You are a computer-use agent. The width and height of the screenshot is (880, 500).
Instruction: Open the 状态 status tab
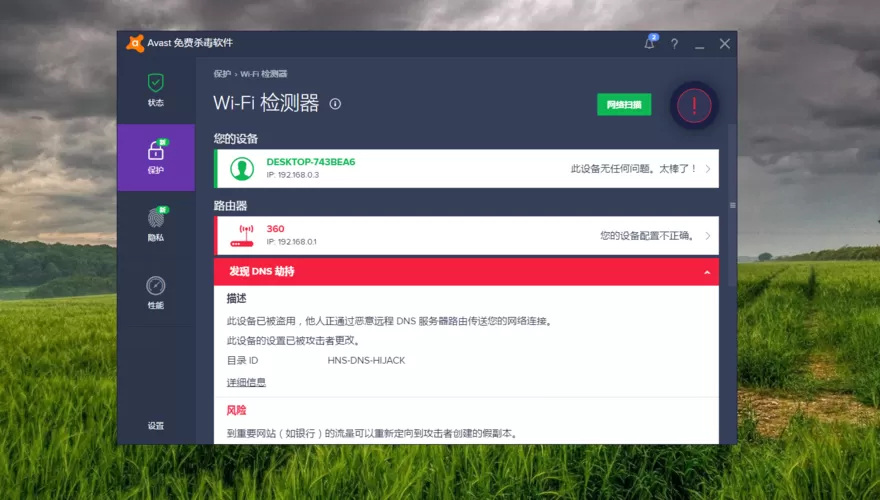pyautogui.click(x=155, y=90)
